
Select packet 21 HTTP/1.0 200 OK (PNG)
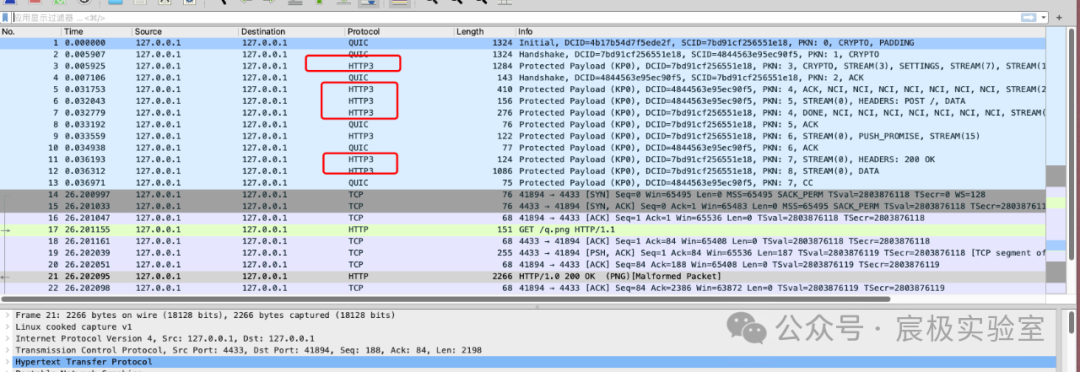[522, 277]
